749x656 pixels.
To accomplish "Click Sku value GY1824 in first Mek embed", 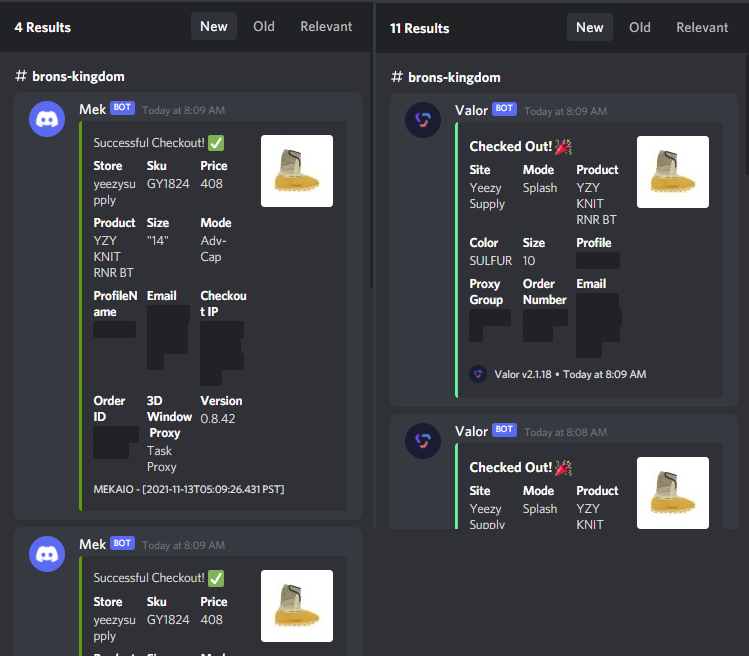I will tap(168, 183).
